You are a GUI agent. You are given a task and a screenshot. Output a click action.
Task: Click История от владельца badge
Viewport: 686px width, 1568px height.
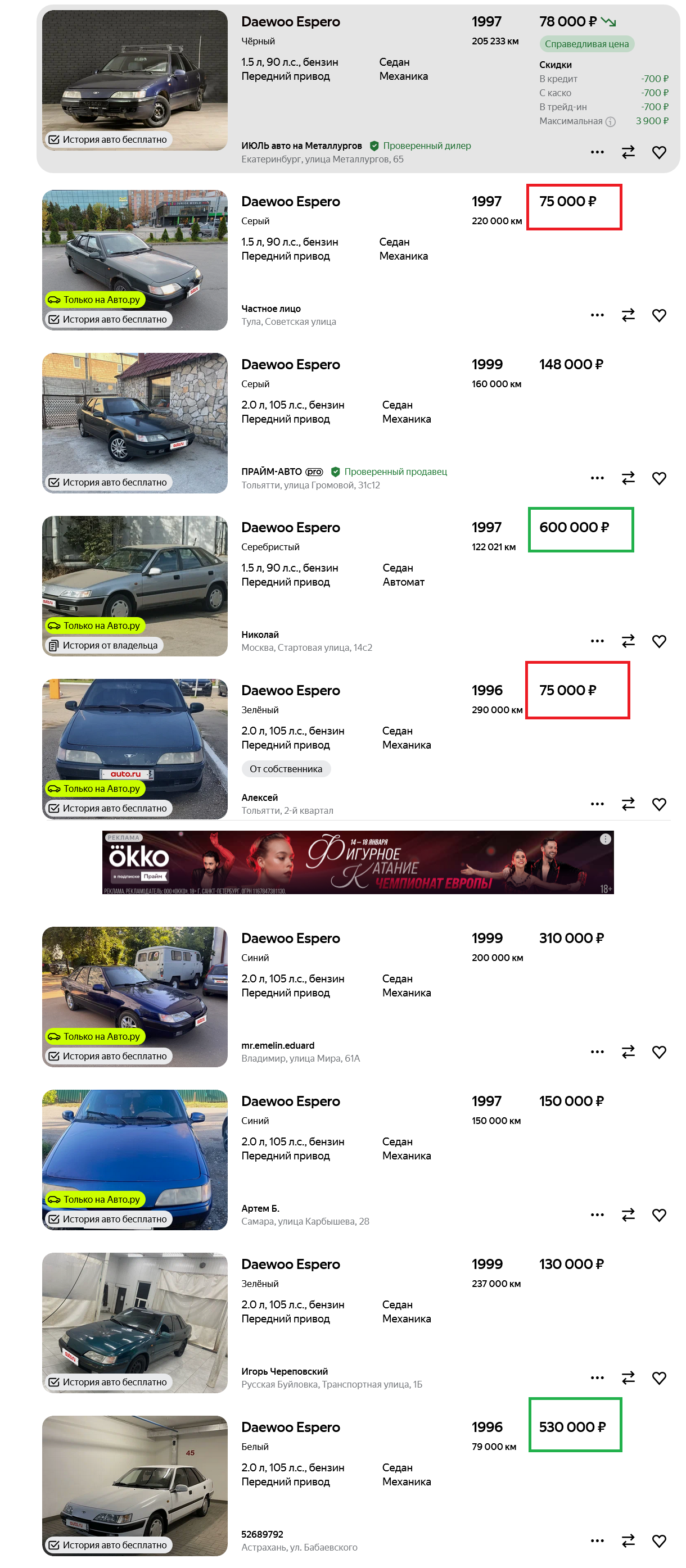(105, 645)
